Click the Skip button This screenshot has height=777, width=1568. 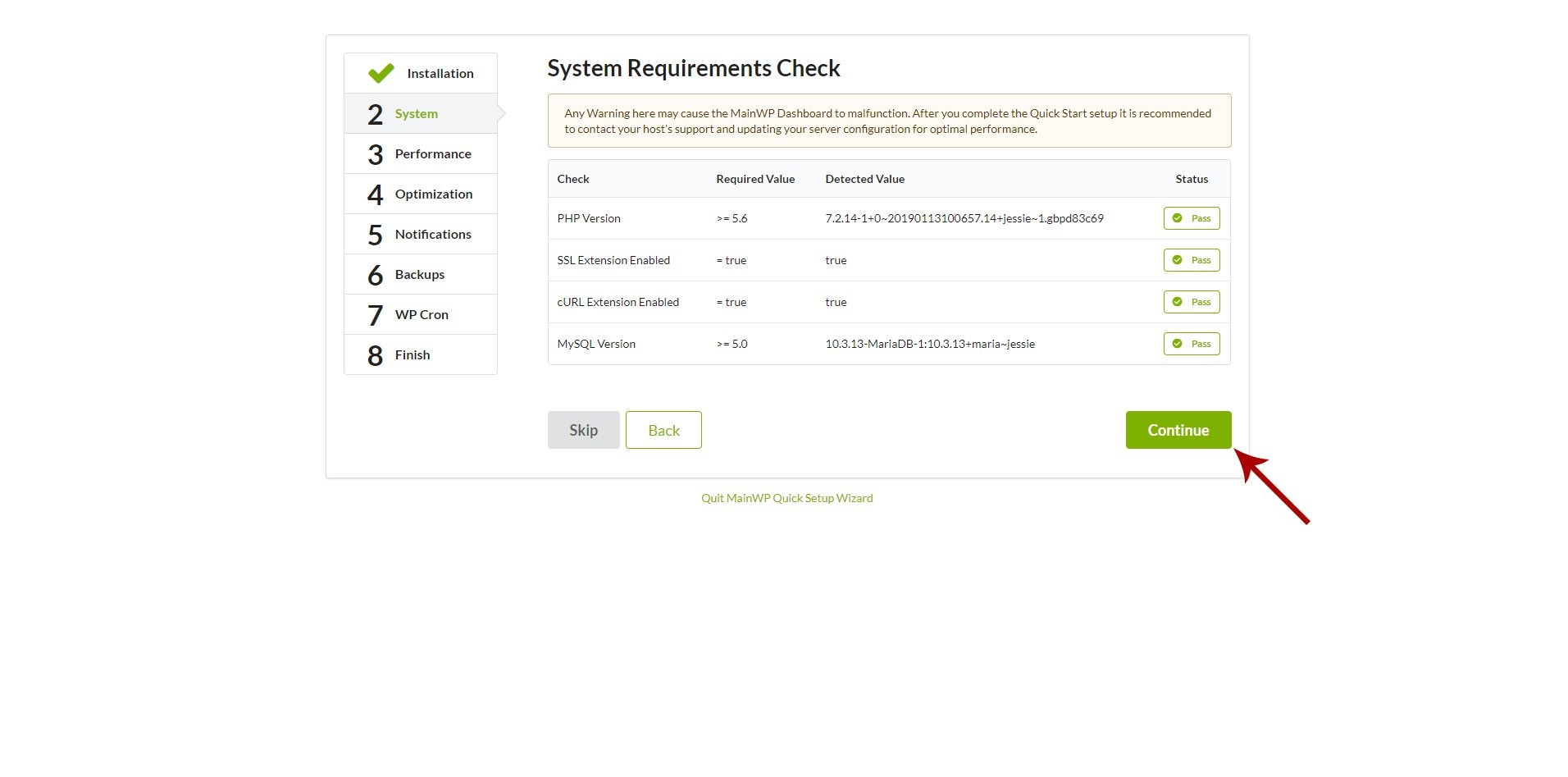tap(583, 429)
